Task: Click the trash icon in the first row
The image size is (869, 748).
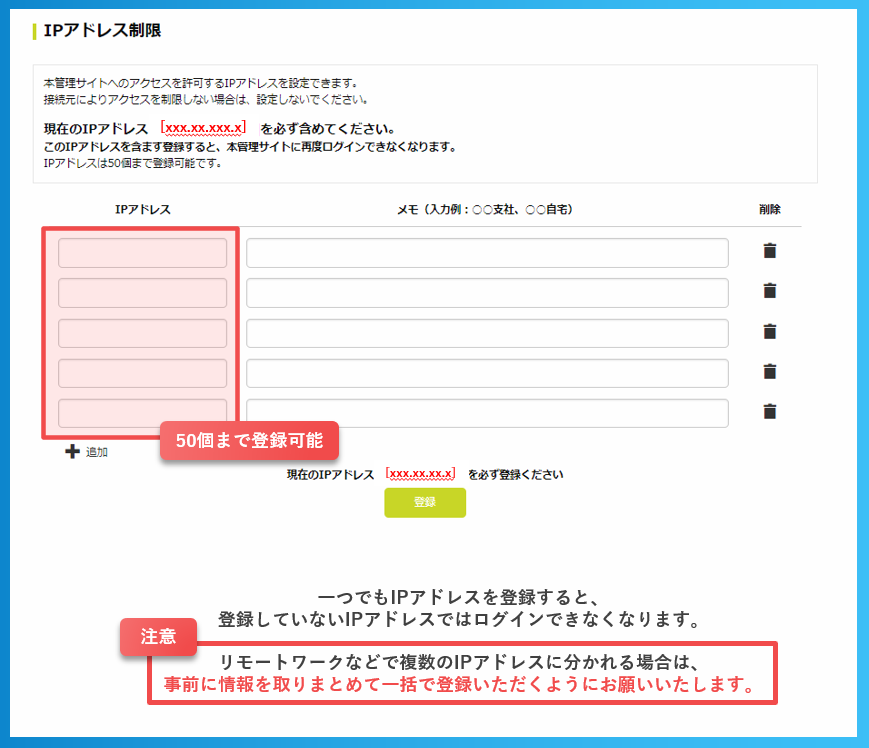Action: pyautogui.click(x=769, y=251)
